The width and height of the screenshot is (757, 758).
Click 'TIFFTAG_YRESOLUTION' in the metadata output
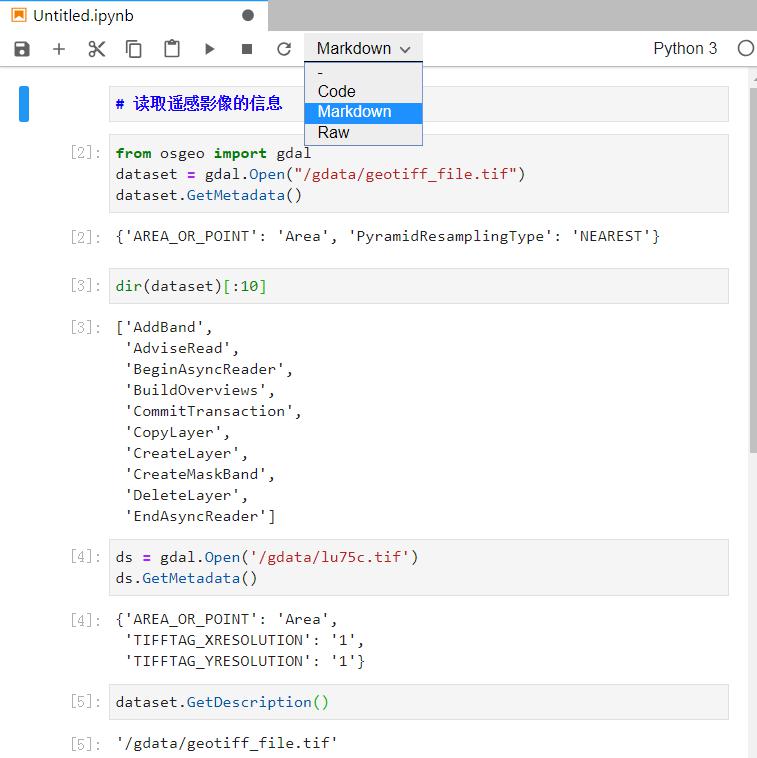click(x=218, y=661)
